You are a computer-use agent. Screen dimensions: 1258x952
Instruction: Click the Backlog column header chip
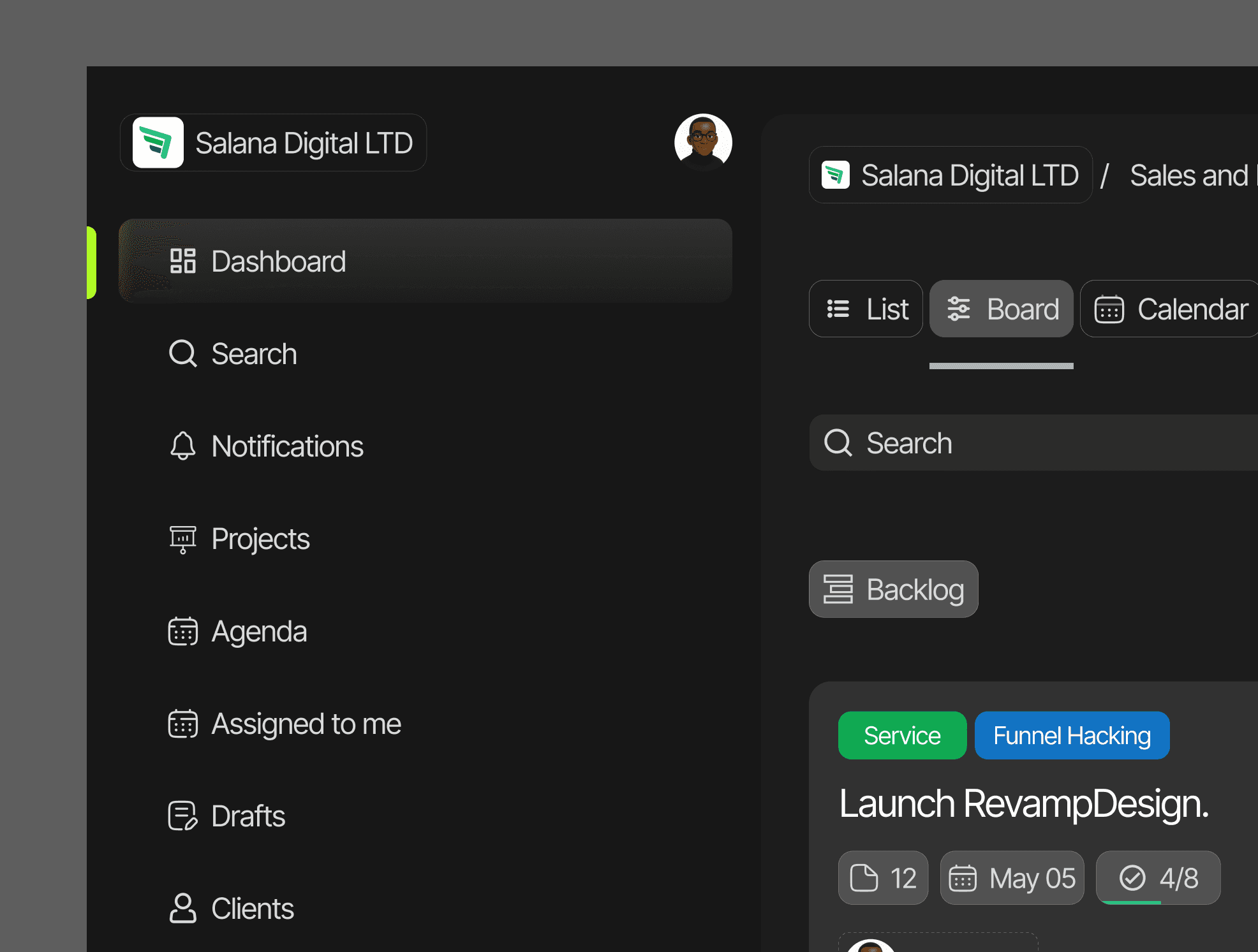893,589
